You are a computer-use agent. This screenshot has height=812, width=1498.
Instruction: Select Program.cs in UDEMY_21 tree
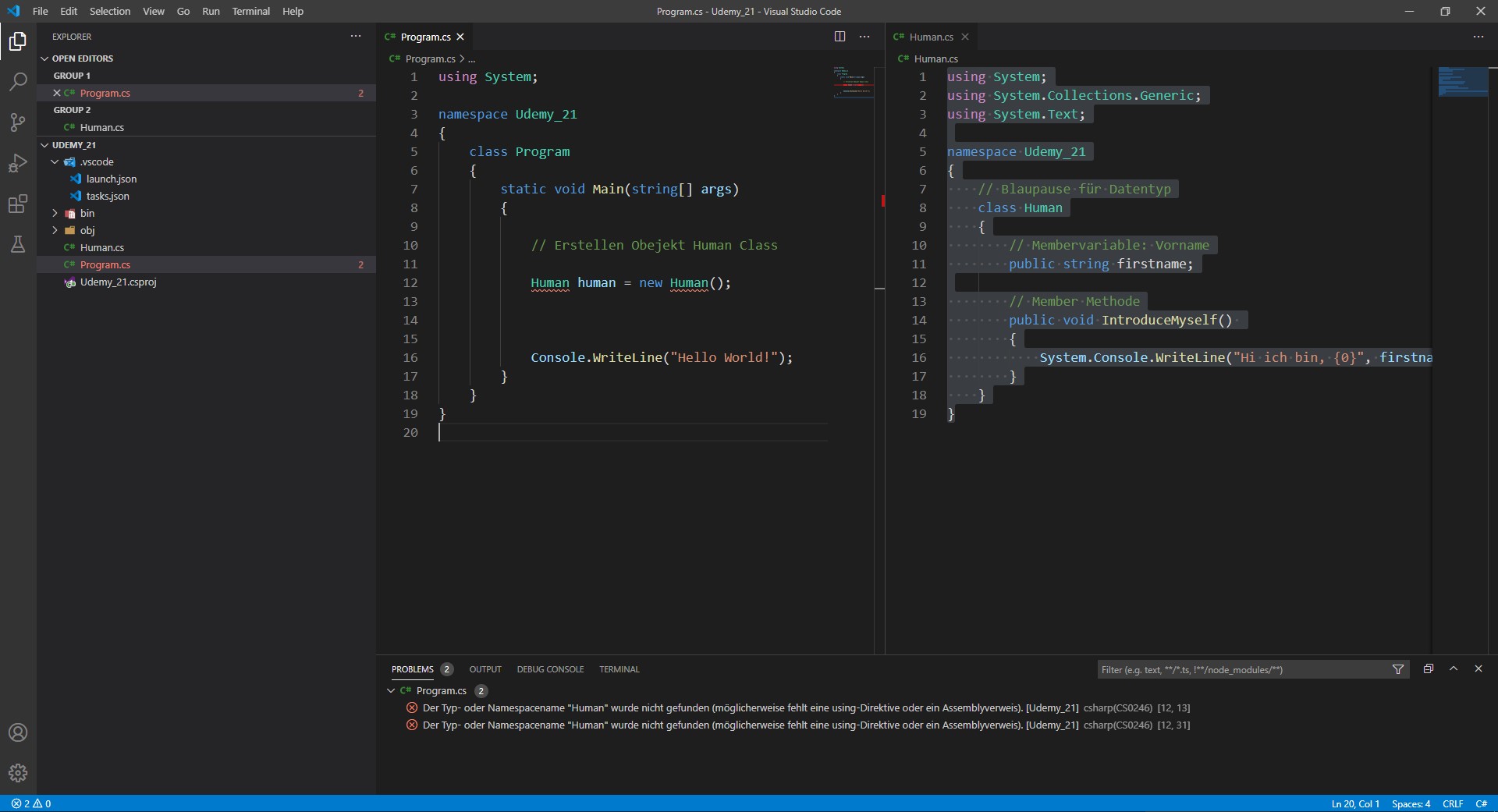point(105,264)
